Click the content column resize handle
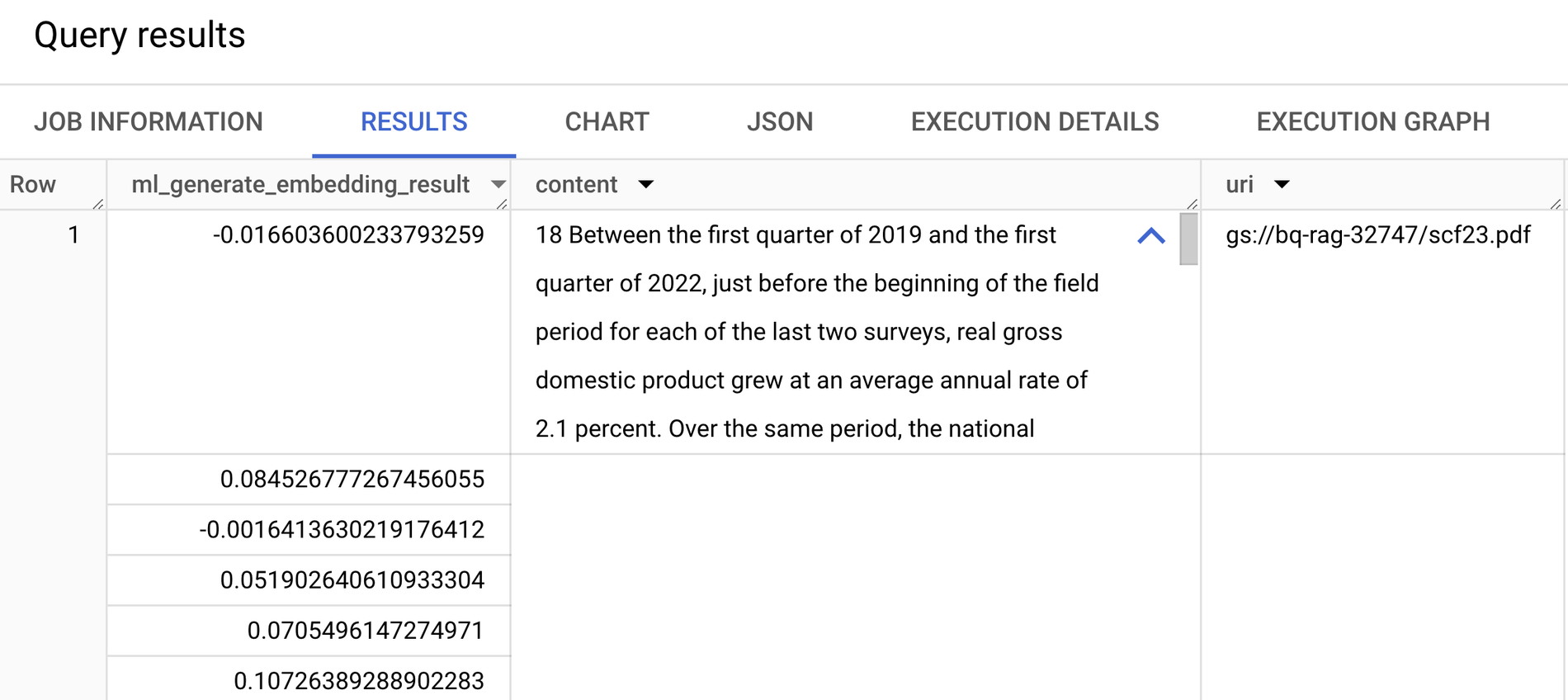 (1192, 203)
